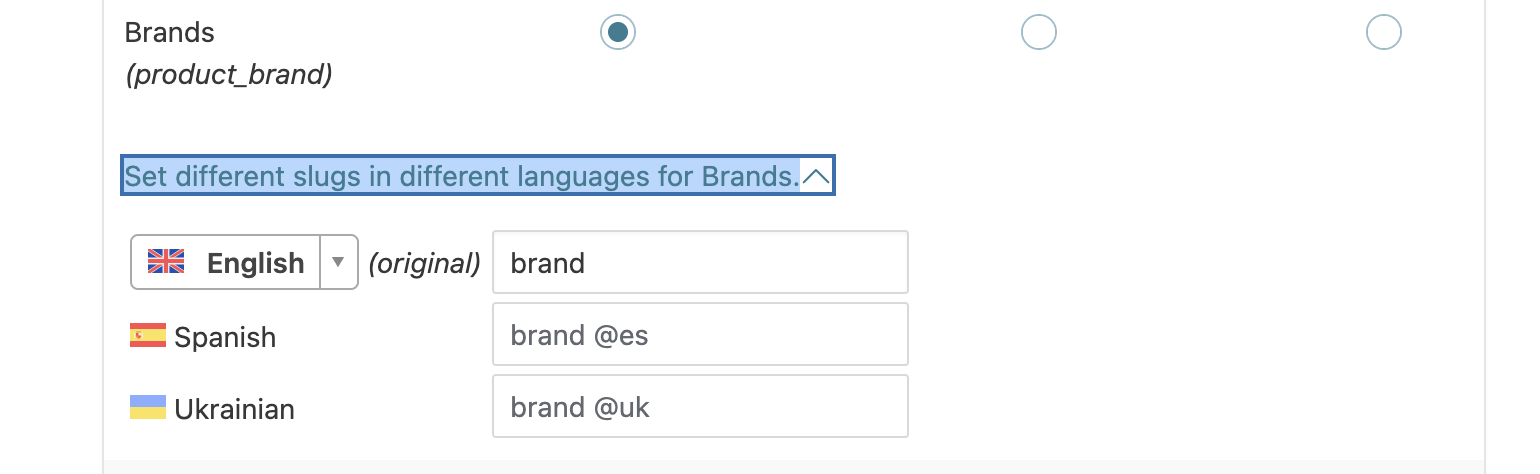Click the (product_brand) taxonomy slug text

coord(229,75)
